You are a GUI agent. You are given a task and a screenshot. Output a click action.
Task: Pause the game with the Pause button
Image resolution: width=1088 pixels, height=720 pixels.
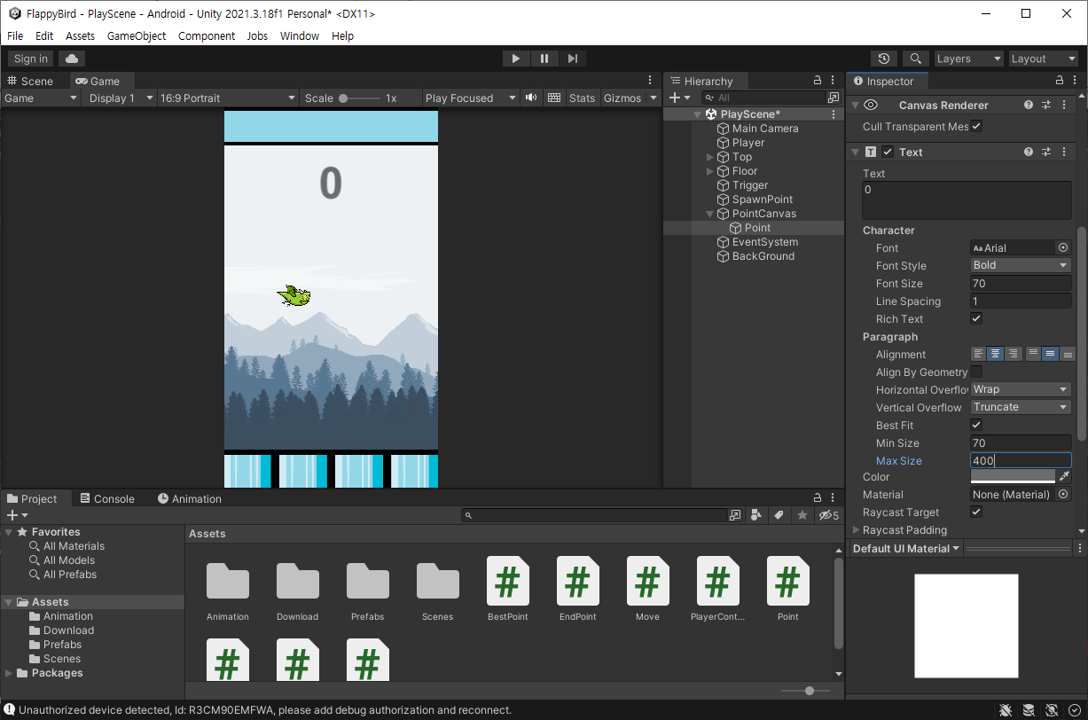coord(544,59)
